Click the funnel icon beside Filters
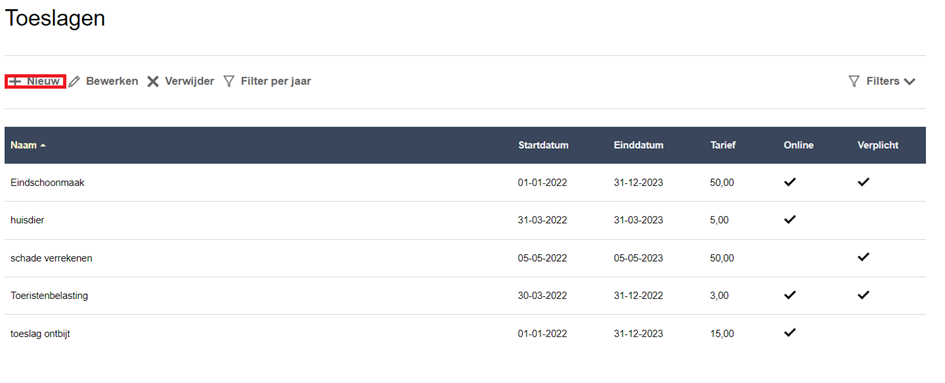The image size is (945, 383). click(854, 81)
